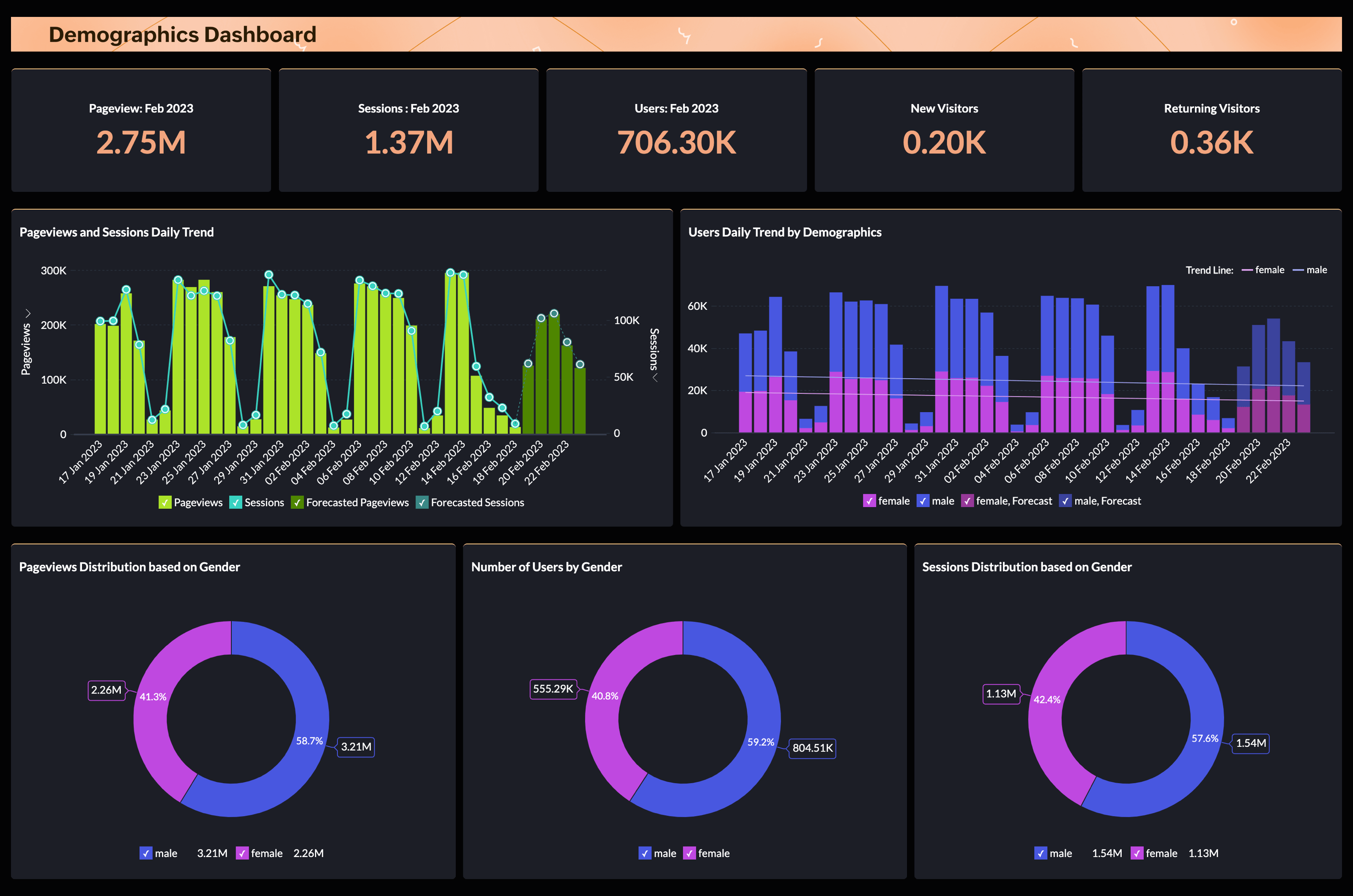
Task: Toggle the female checkbox in the demographics chart
Action: click(x=870, y=500)
